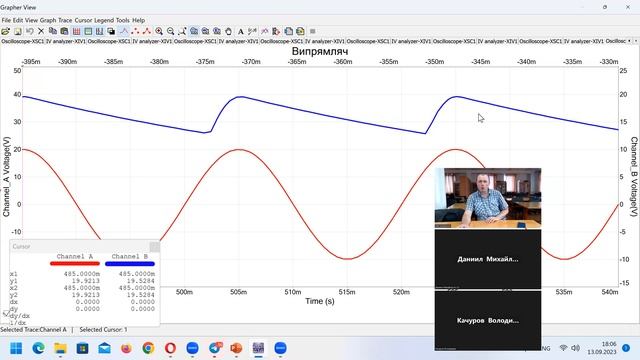The image size is (640, 360).
Task: Open the Legend menu
Action: pos(104,20)
